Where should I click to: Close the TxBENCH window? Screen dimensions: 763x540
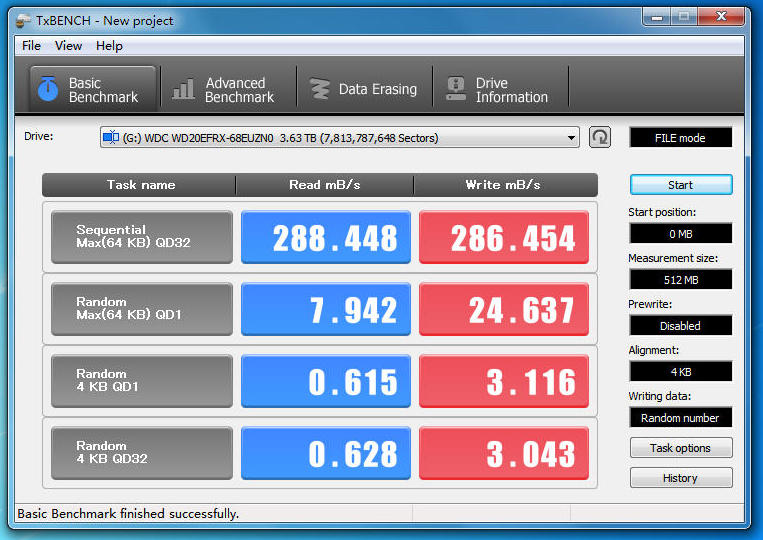[x=721, y=17]
